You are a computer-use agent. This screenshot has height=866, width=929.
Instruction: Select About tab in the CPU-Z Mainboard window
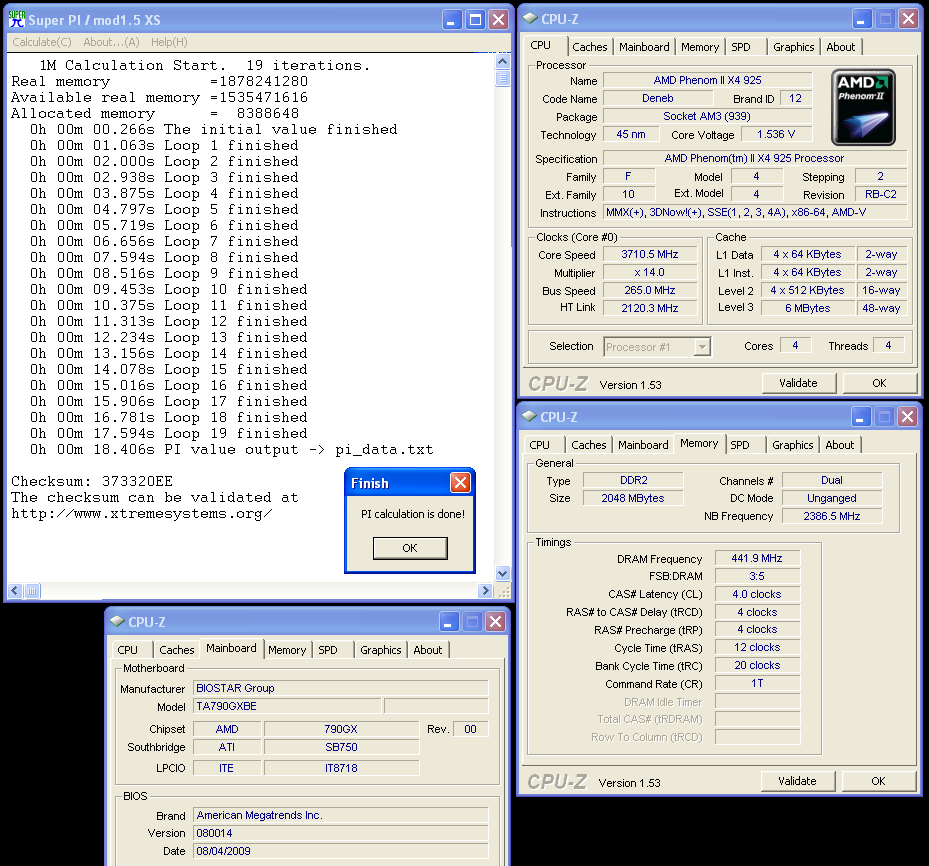coord(428,650)
